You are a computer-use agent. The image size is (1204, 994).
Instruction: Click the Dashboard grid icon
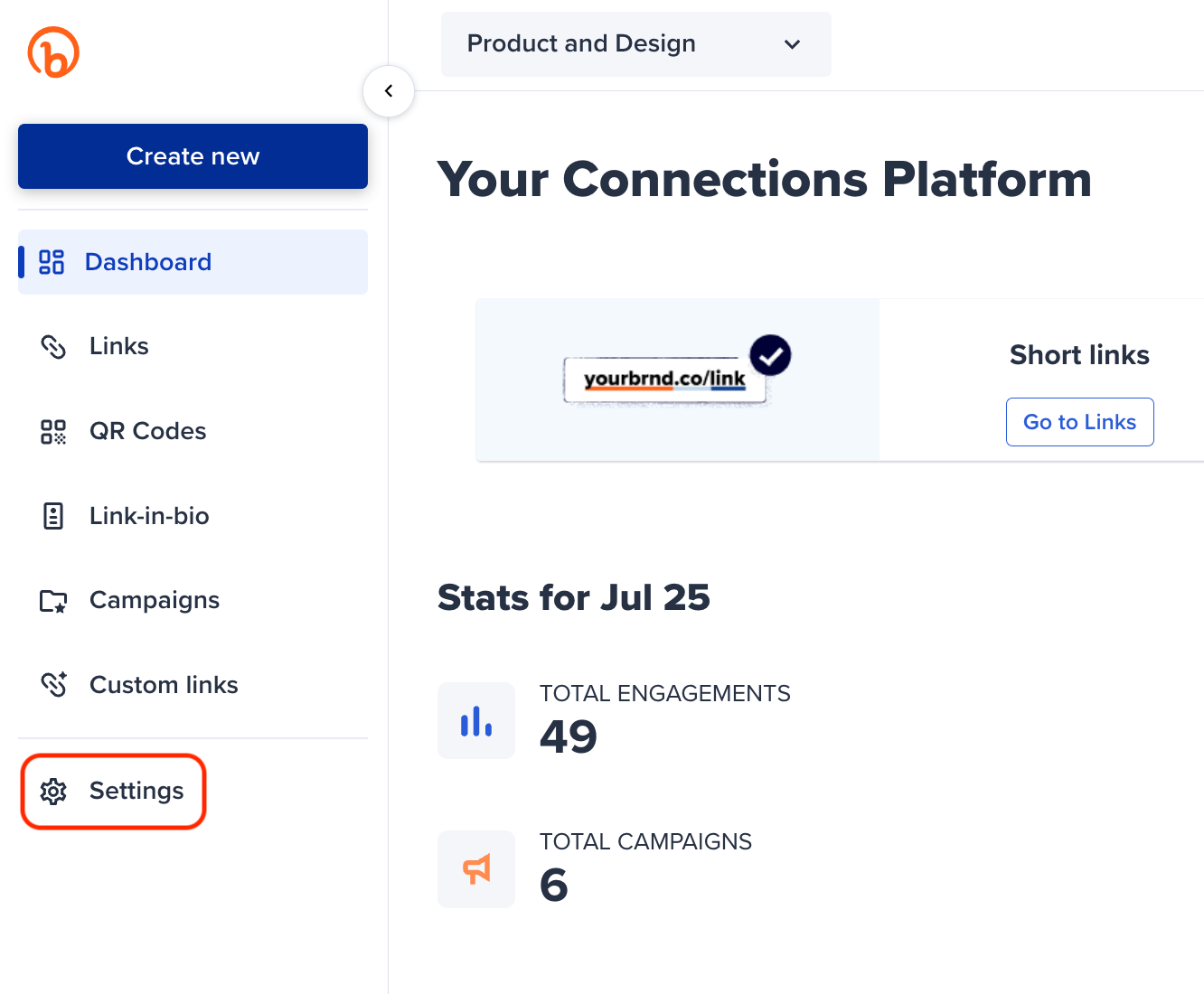click(52, 262)
